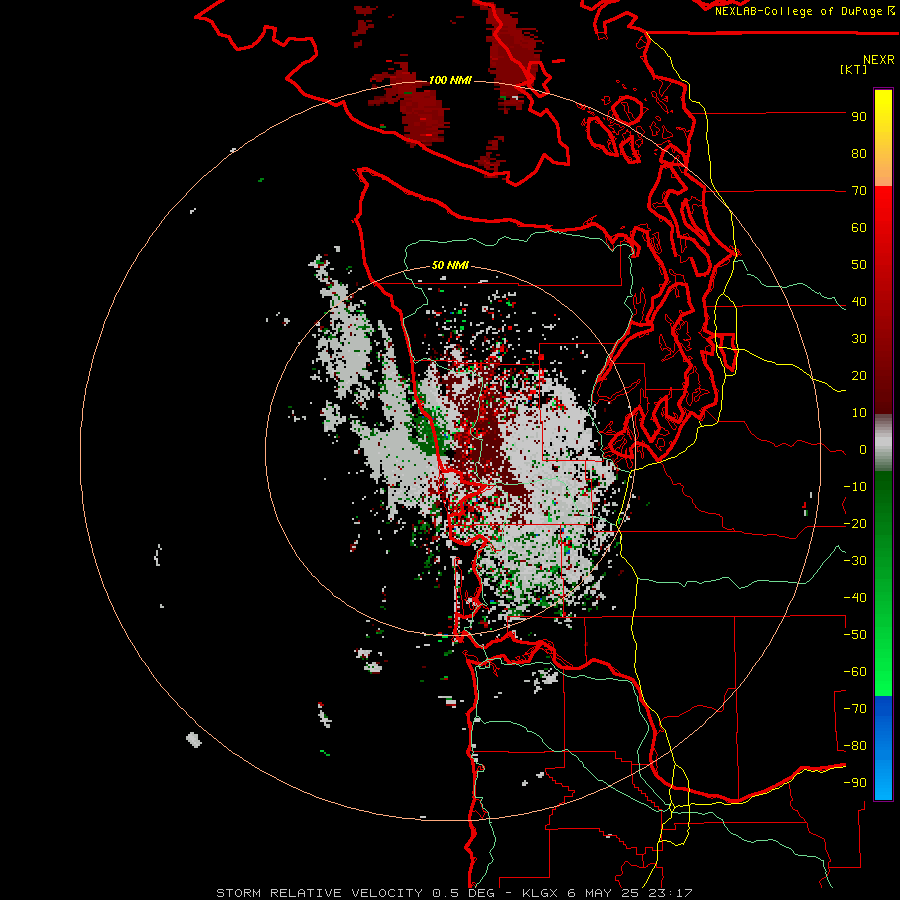Select the 70 knot scale label
Image resolution: width=900 pixels, height=900 pixels.
click(859, 191)
